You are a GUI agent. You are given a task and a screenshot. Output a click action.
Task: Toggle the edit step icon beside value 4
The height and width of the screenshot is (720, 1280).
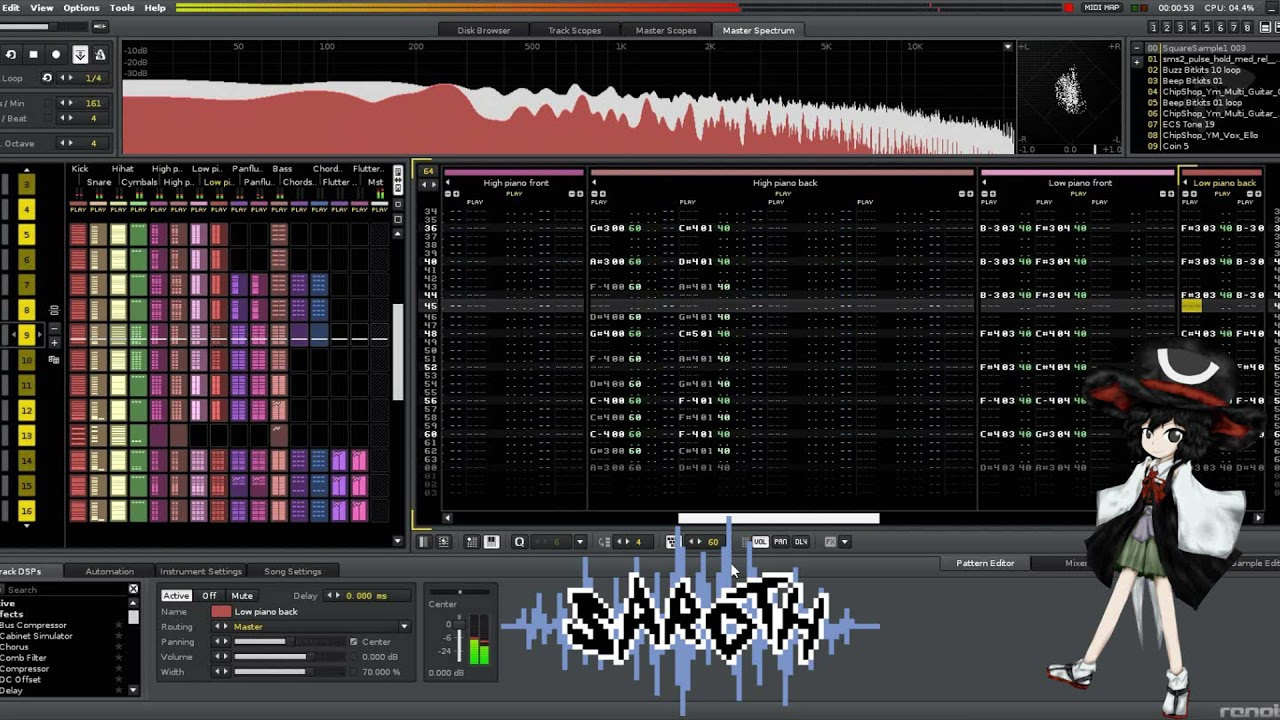(x=604, y=542)
